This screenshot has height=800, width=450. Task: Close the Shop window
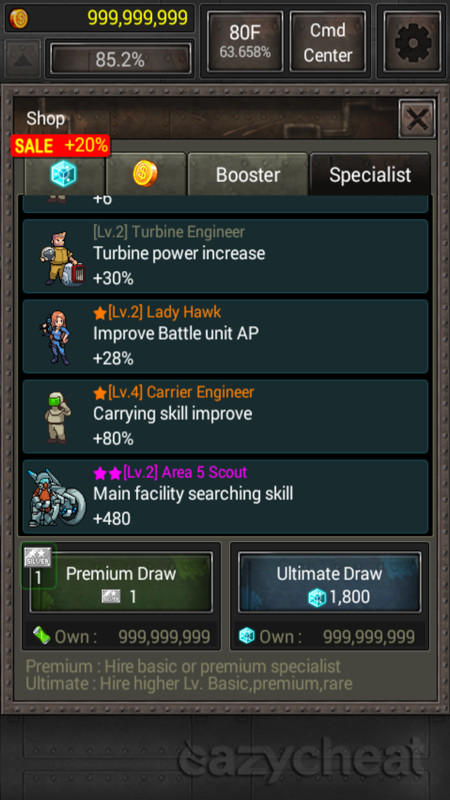click(417, 119)
